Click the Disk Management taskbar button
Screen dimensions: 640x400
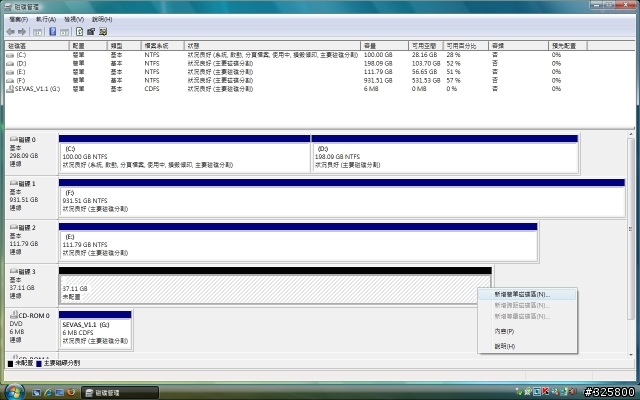(x=120, y=393)
